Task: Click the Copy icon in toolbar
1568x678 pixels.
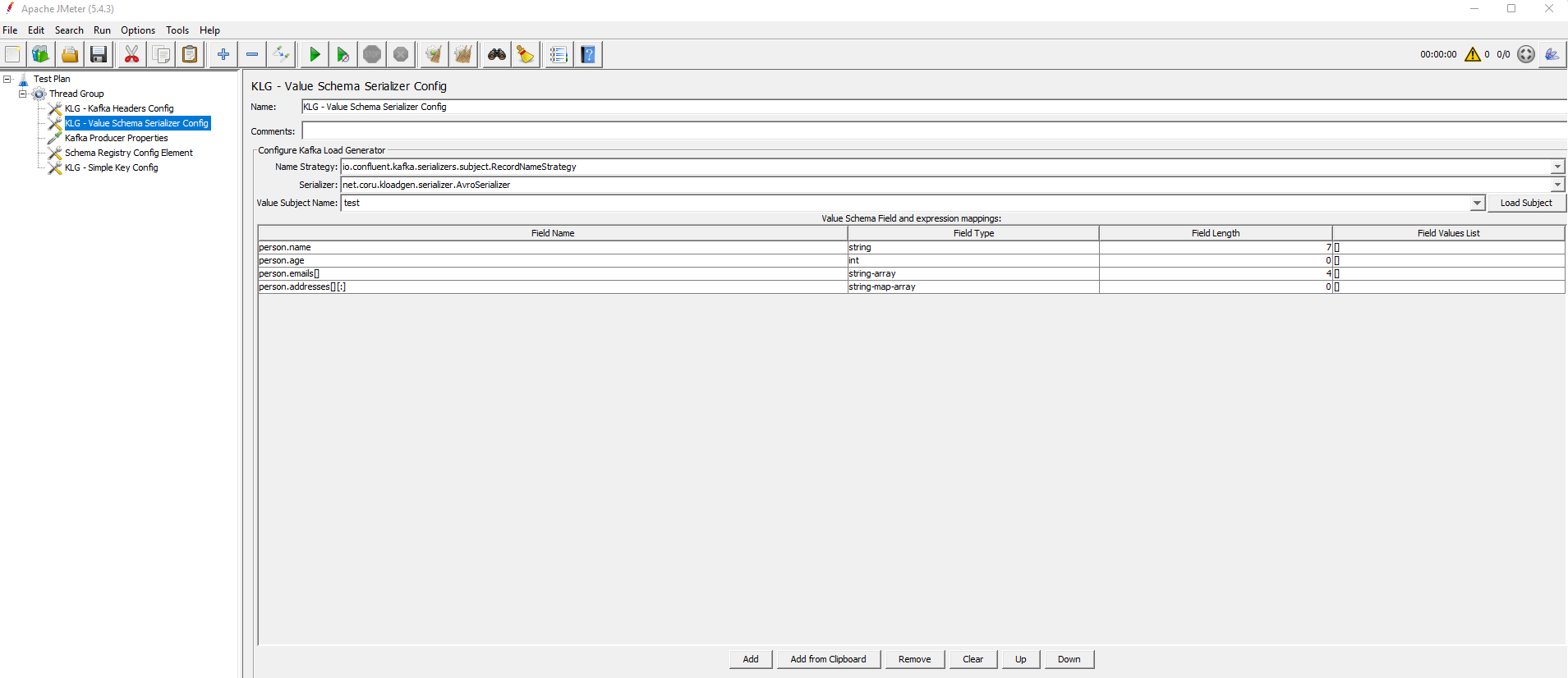Action: [x=161, y=55]
